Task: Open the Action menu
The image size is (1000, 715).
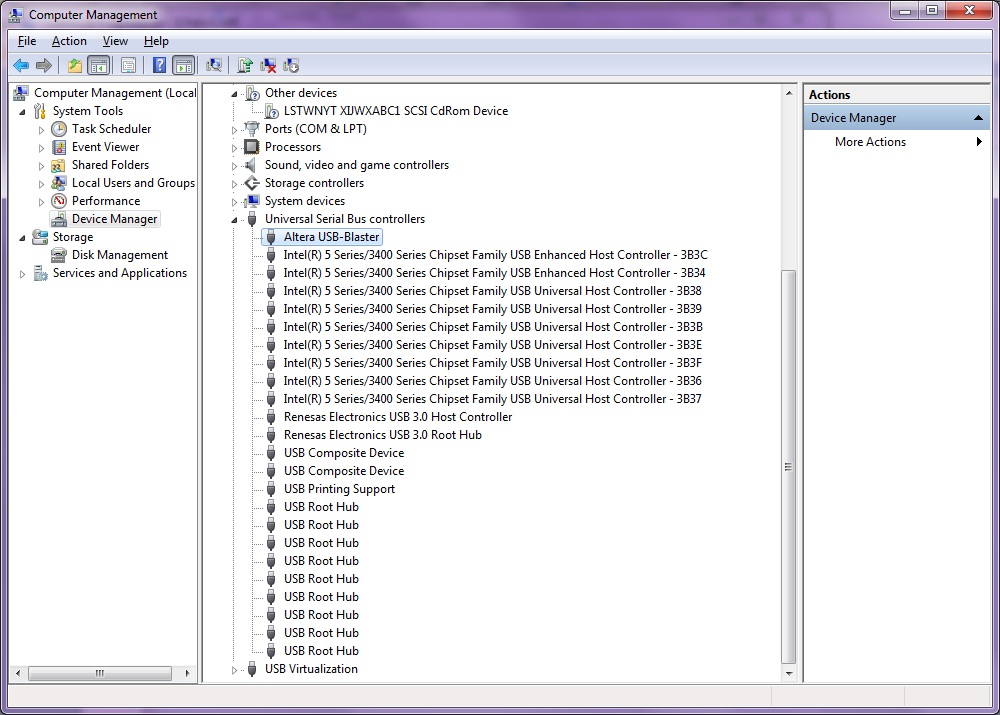Action: (x=69, y=41)
